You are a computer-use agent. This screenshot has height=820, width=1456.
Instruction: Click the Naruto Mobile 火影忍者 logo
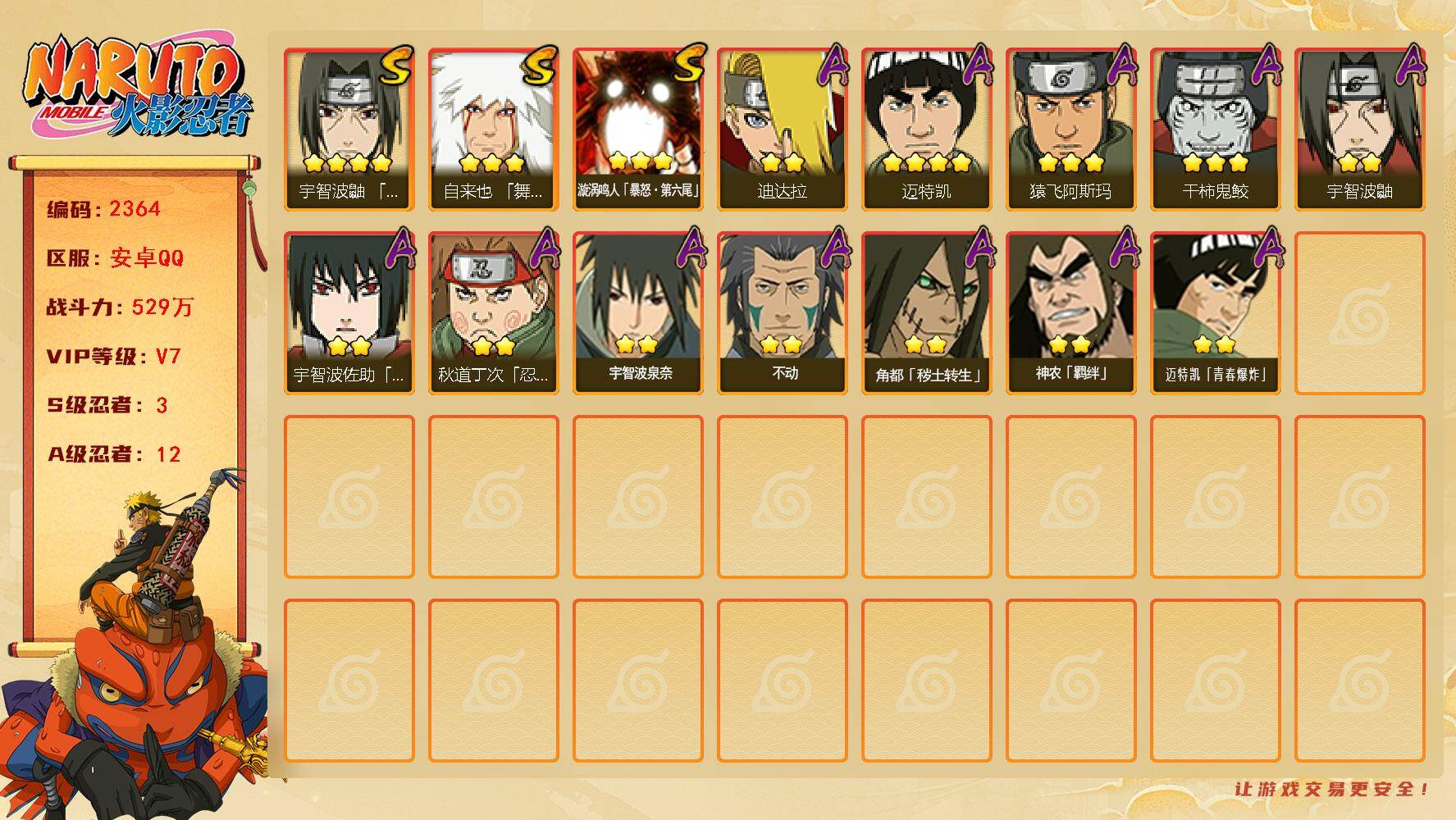139,88
